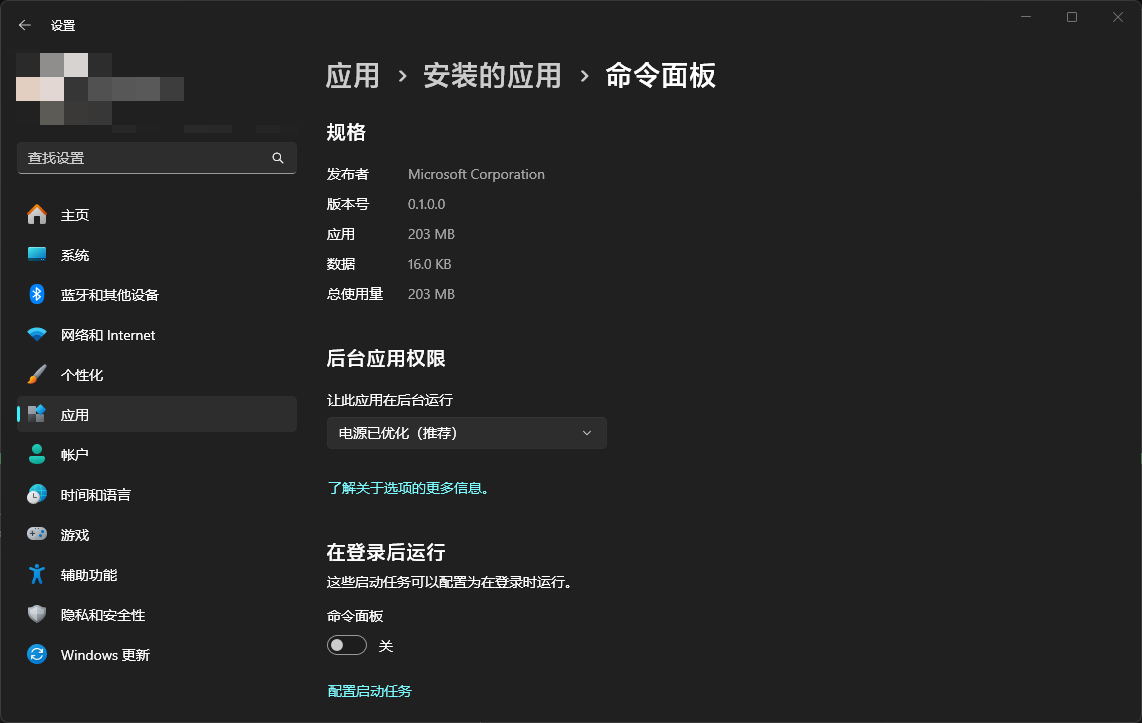Image resolution: width=1142 pixels, height=723 pixels.
Task: Click the Home (主页) house icon
Action: [37, 215]
